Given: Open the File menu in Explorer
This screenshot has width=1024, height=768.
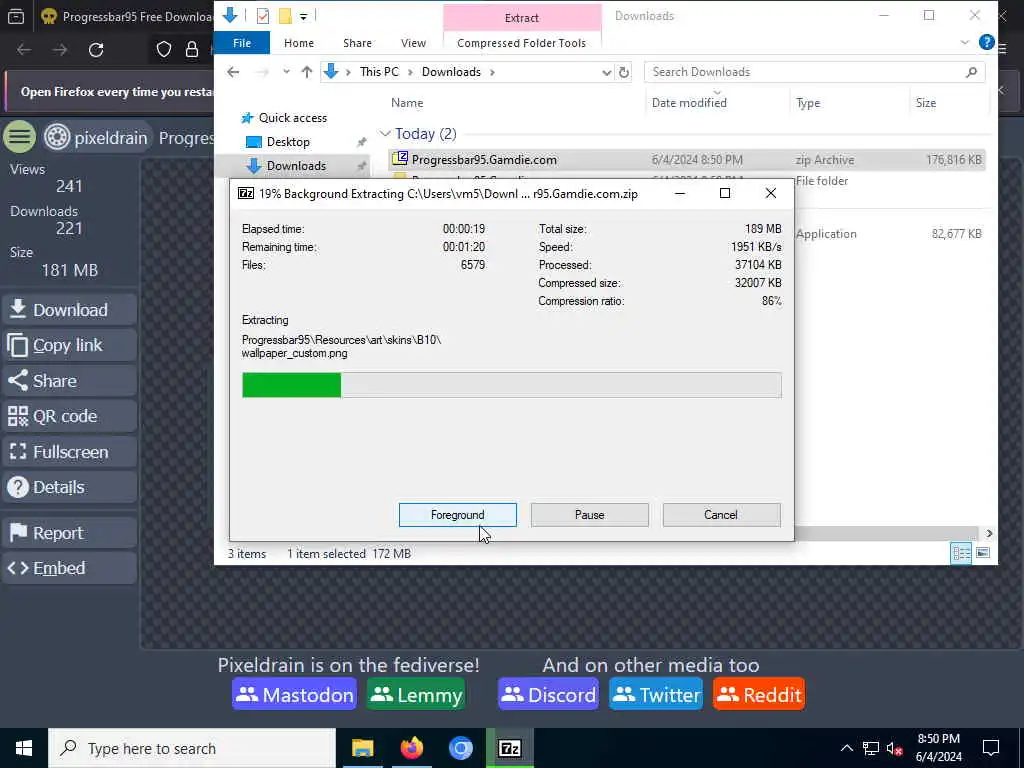Looking at the screenshot, I should click(242, 43).
